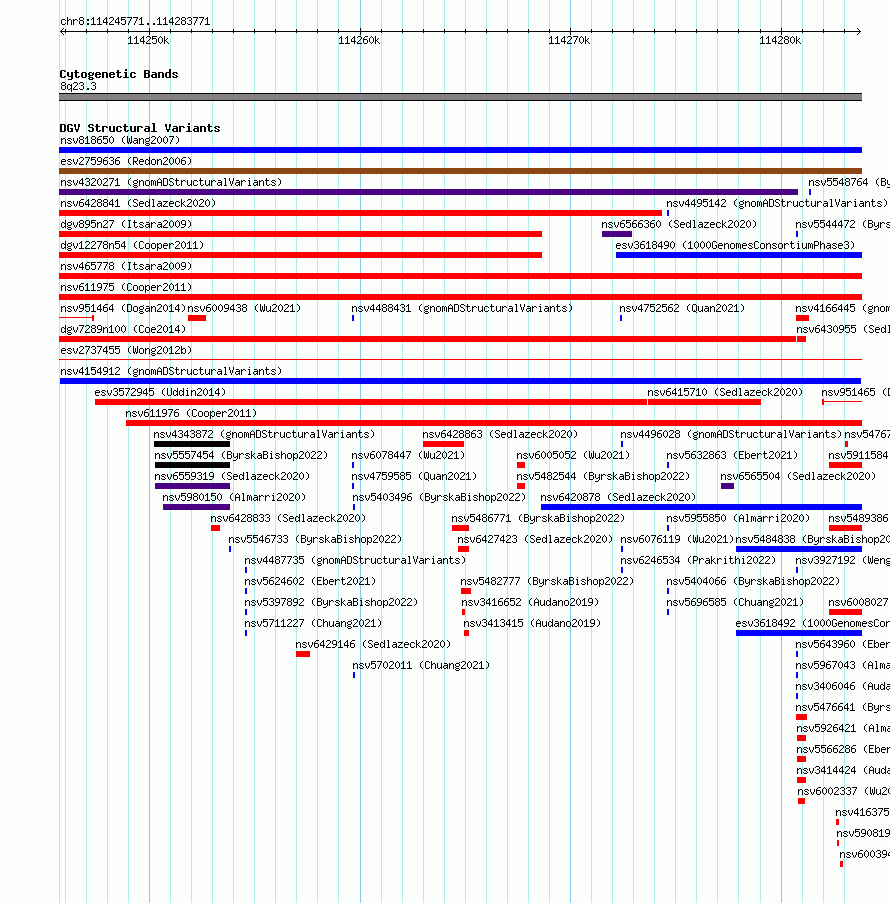890x903 pixels.
Task: Select nsv5404066 (ByrskaBishop2022) label
Action: pyautogui.click(x=753, y=582)
